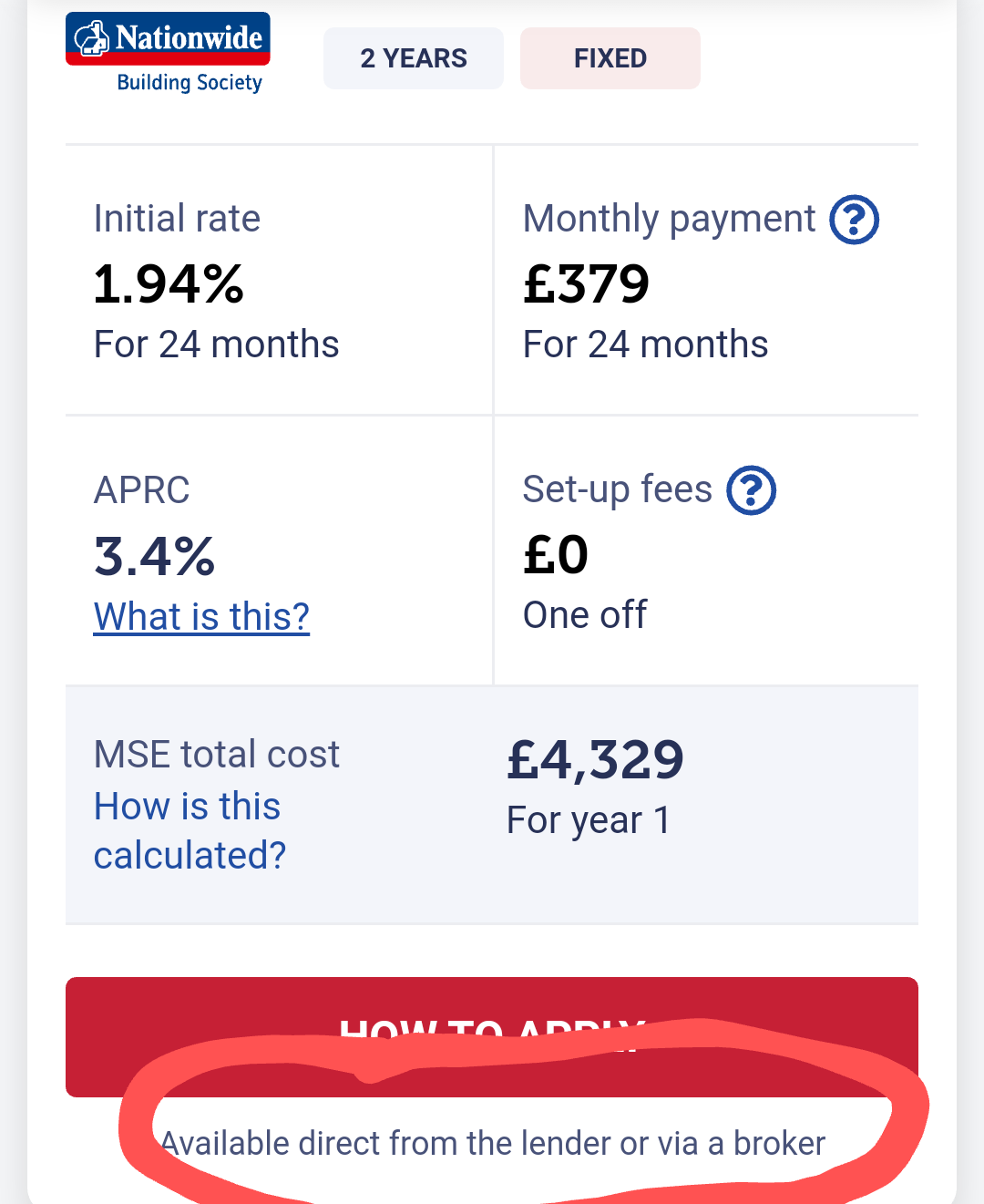Click the 3.4% APRC figure

click(x=155, y=556)
